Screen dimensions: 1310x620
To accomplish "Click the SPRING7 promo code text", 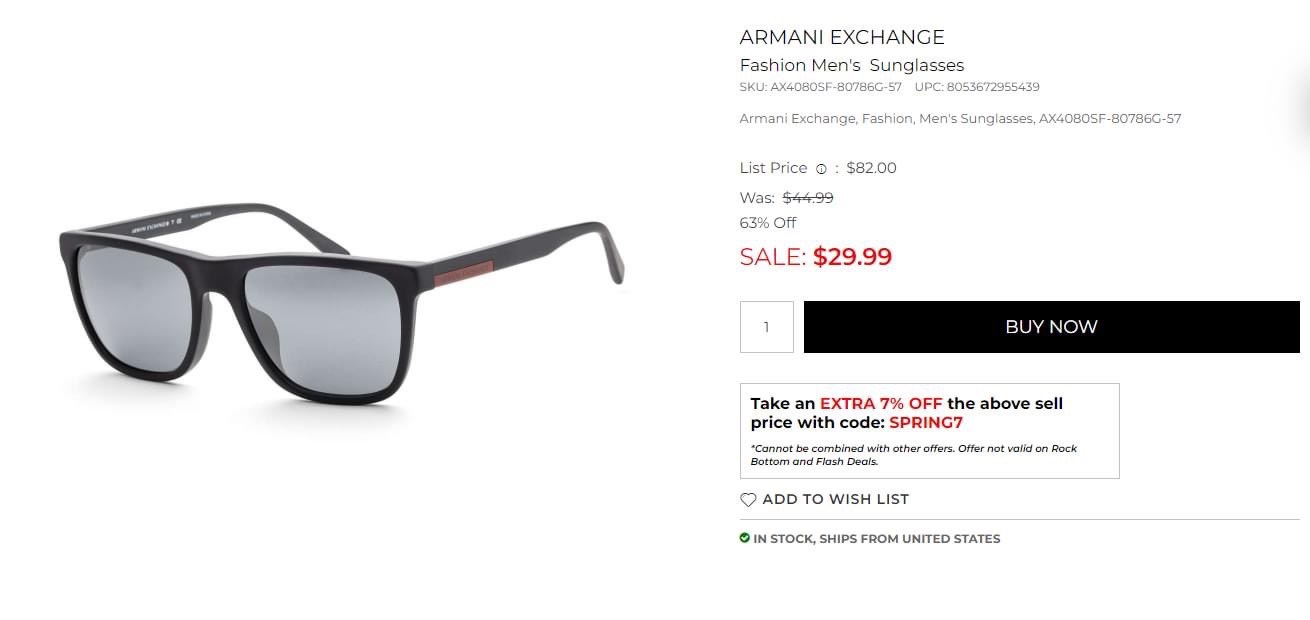I will click(x=925, y=422).
